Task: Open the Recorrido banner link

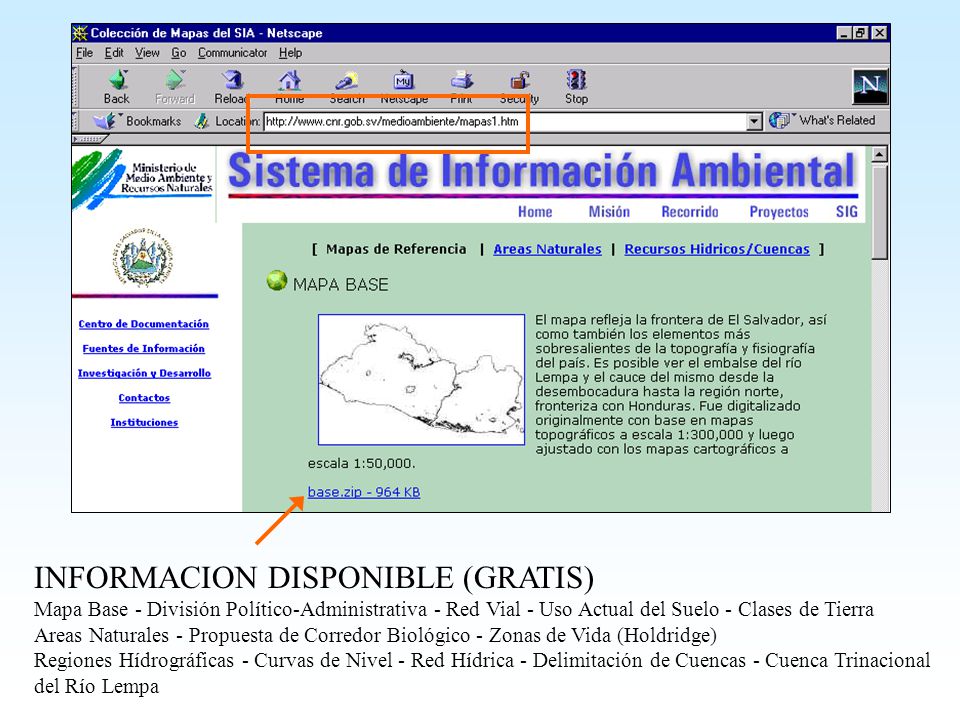Action: click(690, 212)
